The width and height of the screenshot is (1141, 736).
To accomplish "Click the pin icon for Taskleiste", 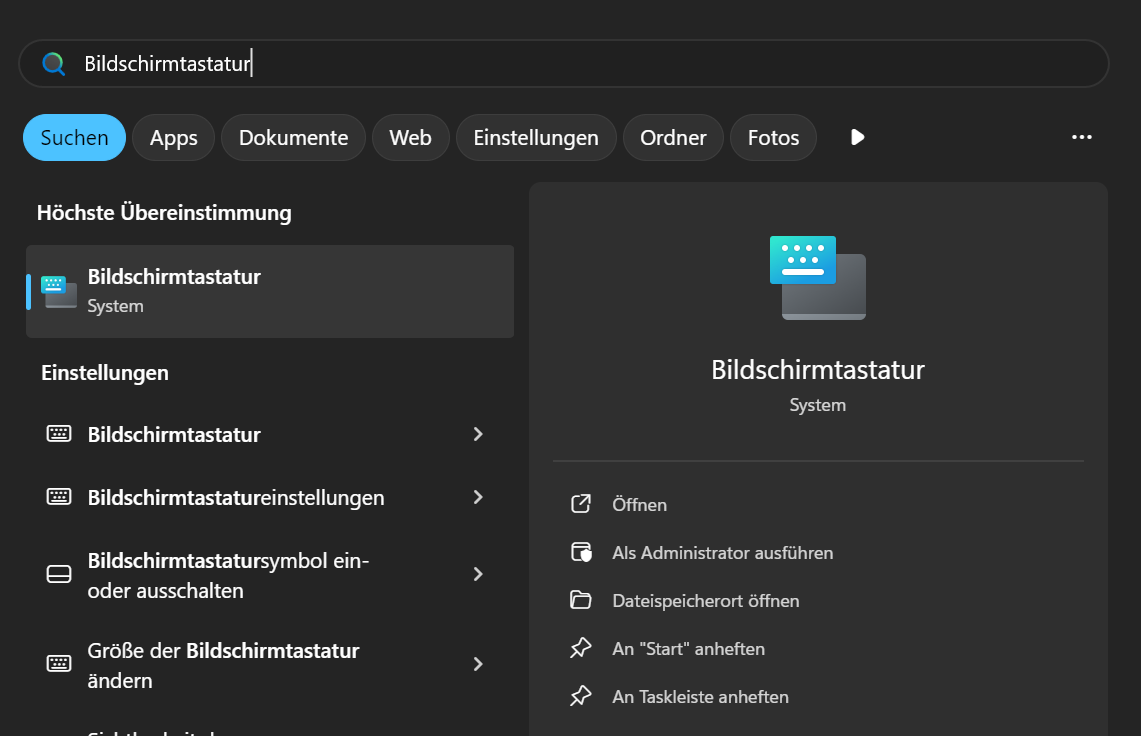I will pos(581,696).
